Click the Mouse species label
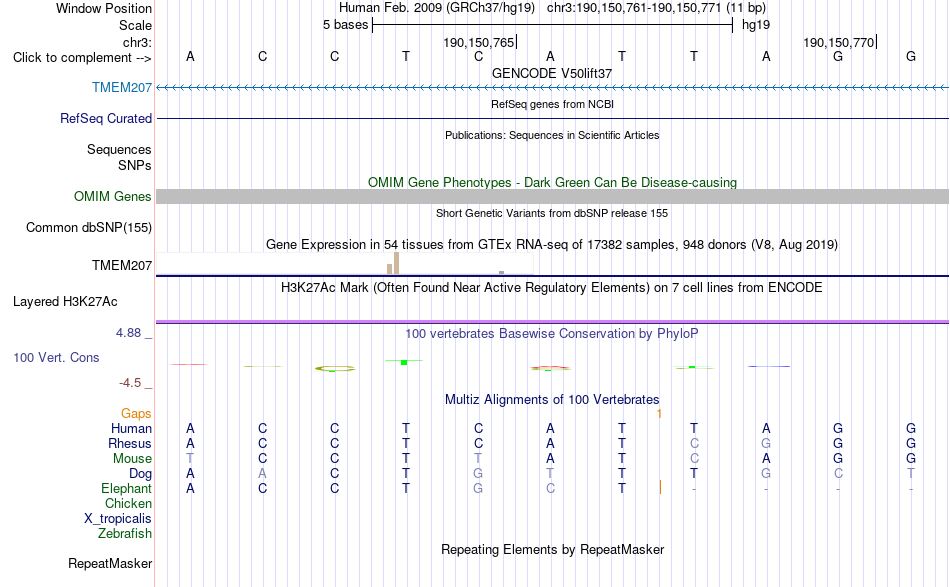 (x=132, y=459)
